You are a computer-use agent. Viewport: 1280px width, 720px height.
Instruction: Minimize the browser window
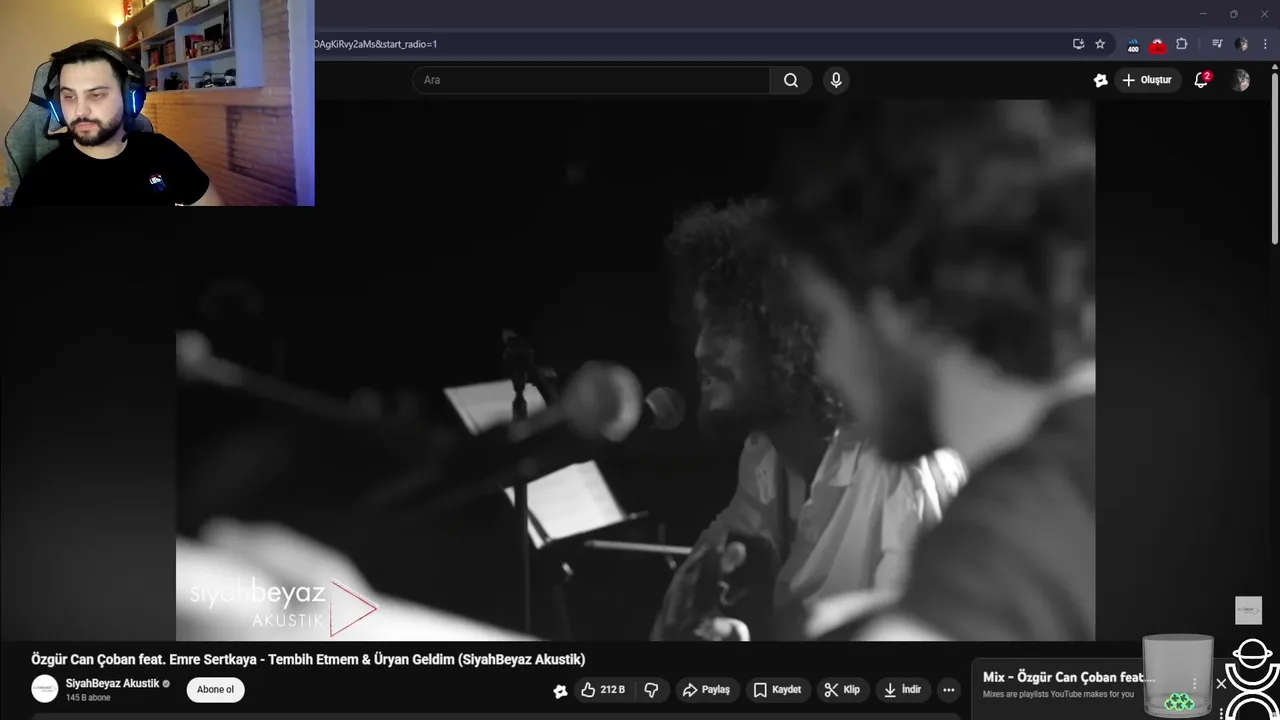pos(1203,14)
